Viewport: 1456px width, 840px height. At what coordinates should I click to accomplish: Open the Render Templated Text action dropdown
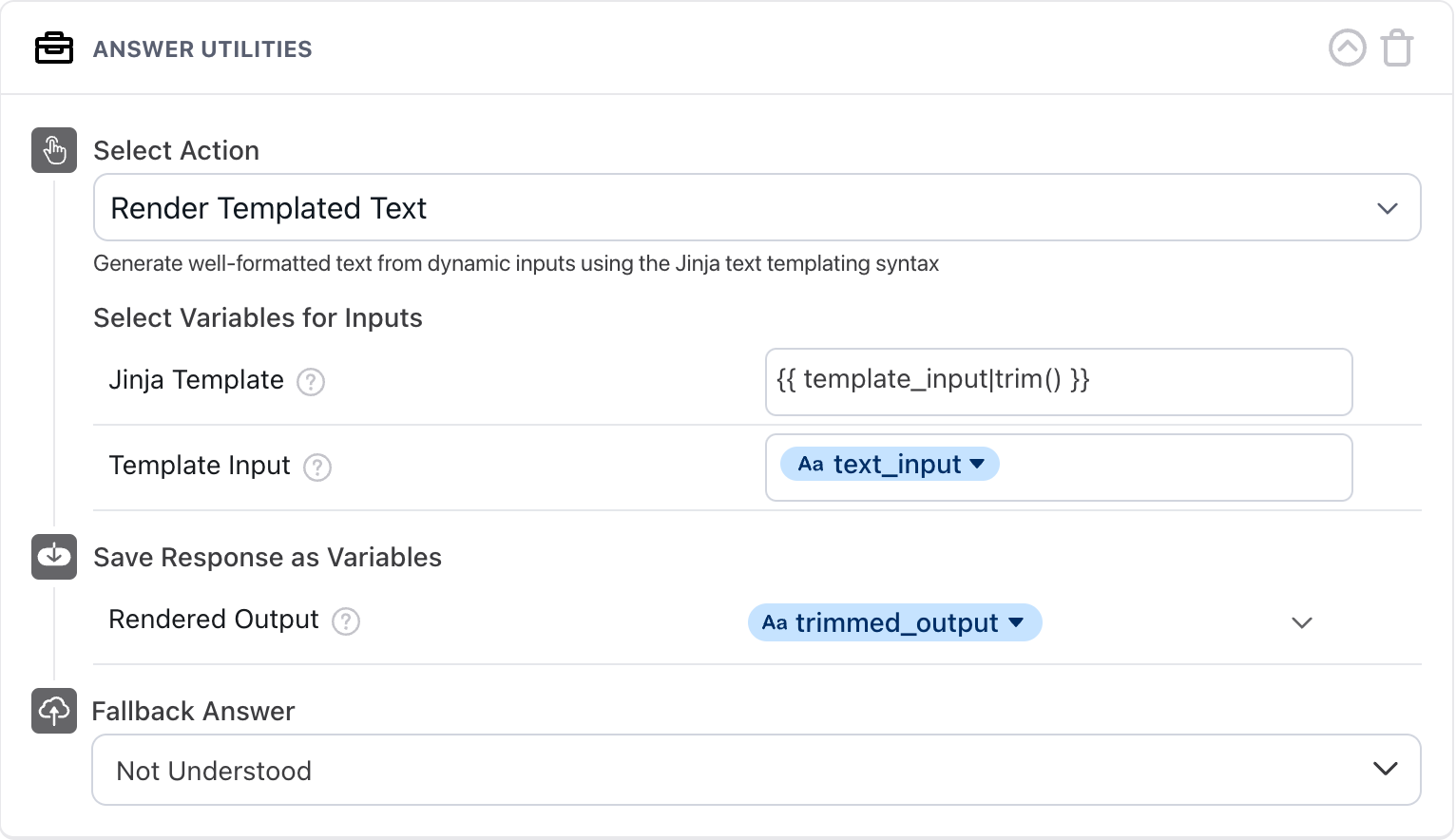coord(757,207)
